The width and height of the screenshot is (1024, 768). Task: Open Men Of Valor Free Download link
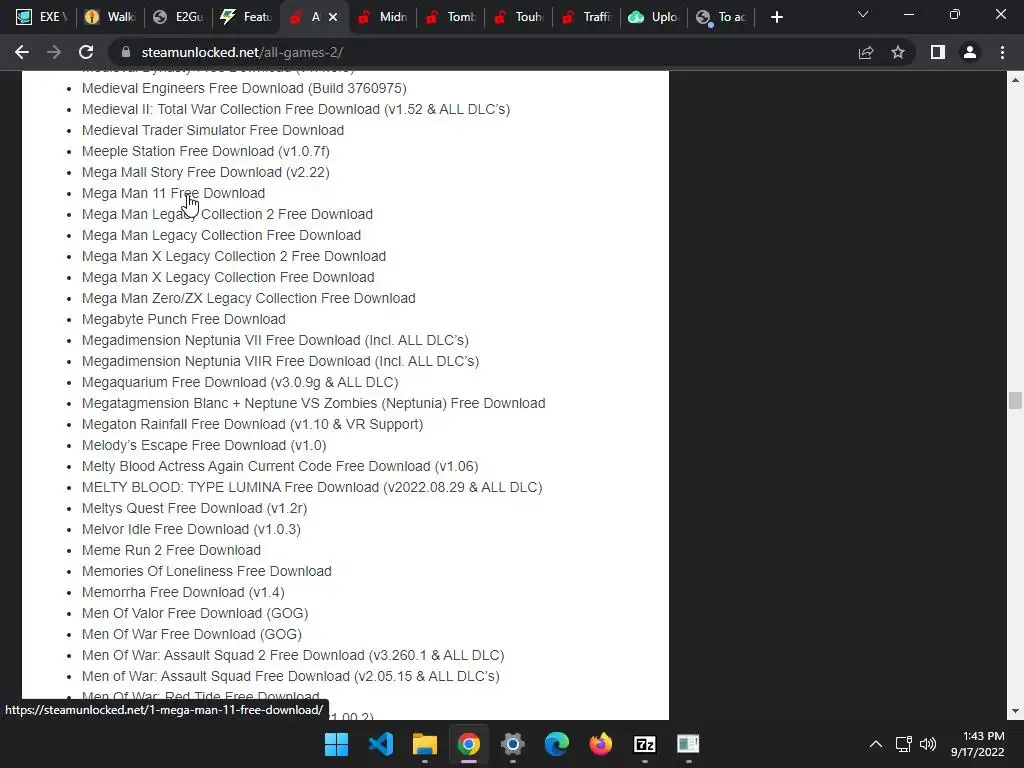coord(195,613)
